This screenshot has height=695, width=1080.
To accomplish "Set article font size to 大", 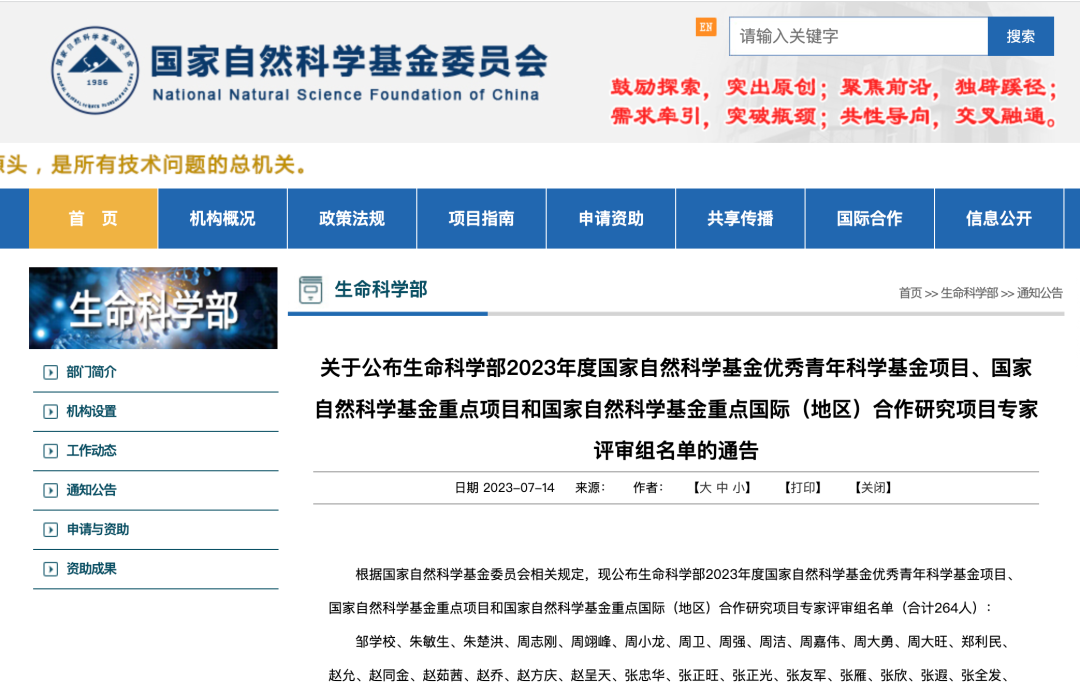I will [x=705, y=488].
